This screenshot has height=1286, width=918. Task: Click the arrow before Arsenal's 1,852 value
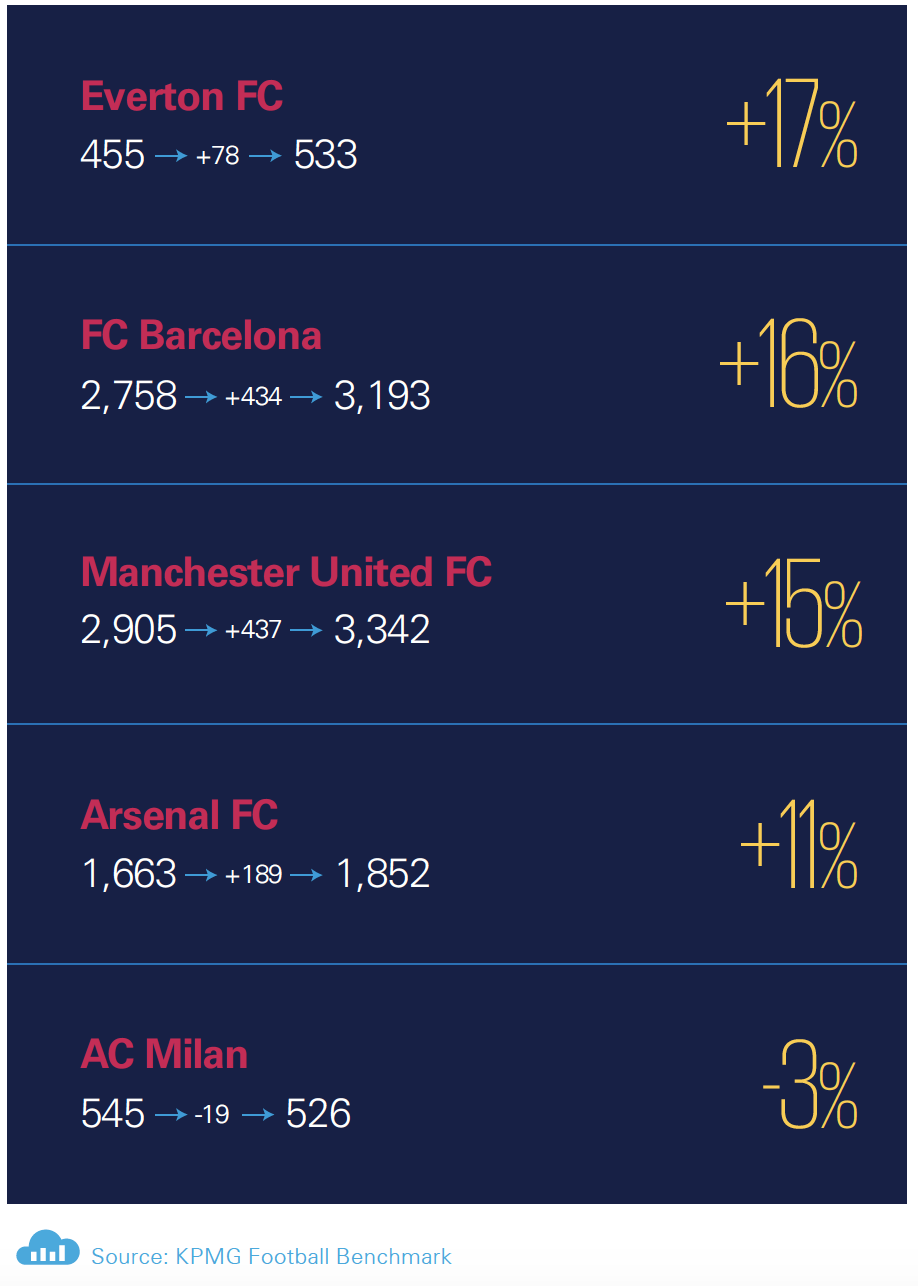point(307,875)
